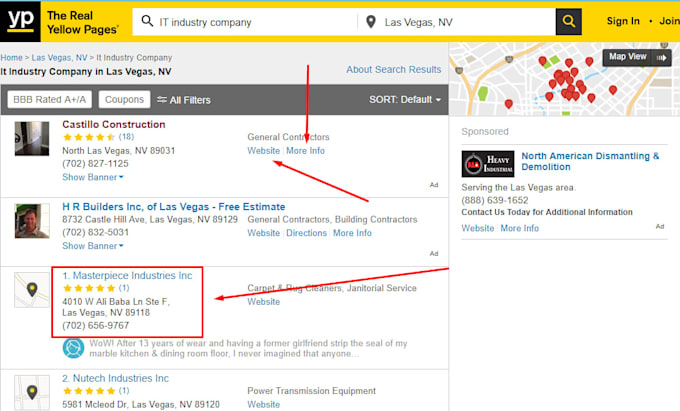The height and width of the screenshot is (411, 680).
Task: Visit sponsored ad Website link
Action: tap(477, 228)
